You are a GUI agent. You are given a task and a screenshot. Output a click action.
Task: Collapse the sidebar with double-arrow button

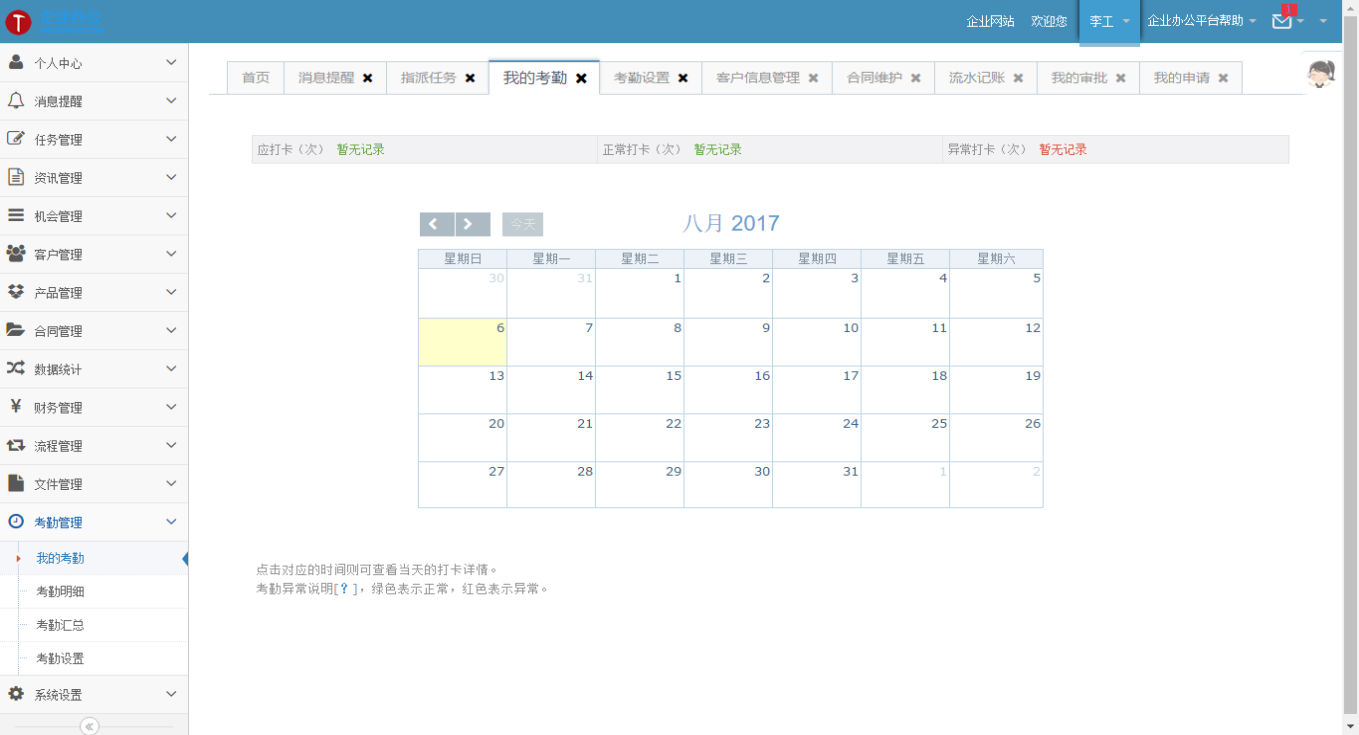tap(90, 727)
